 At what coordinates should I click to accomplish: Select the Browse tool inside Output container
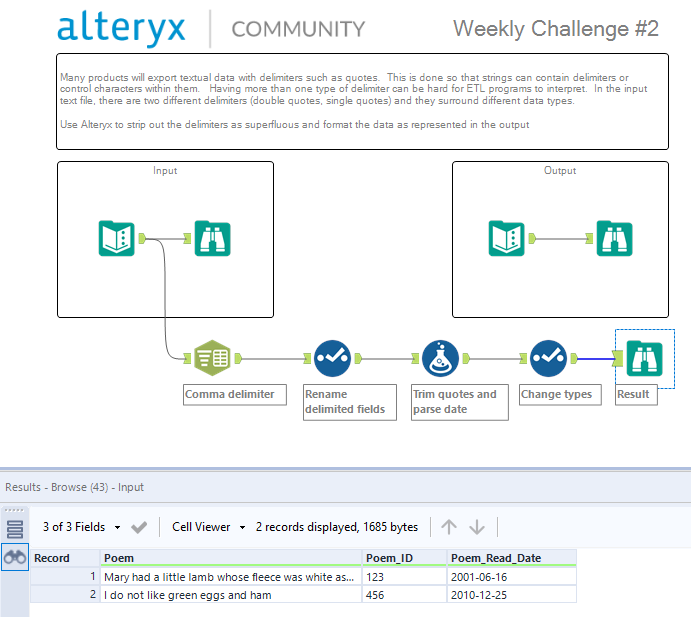pos(614,238)
